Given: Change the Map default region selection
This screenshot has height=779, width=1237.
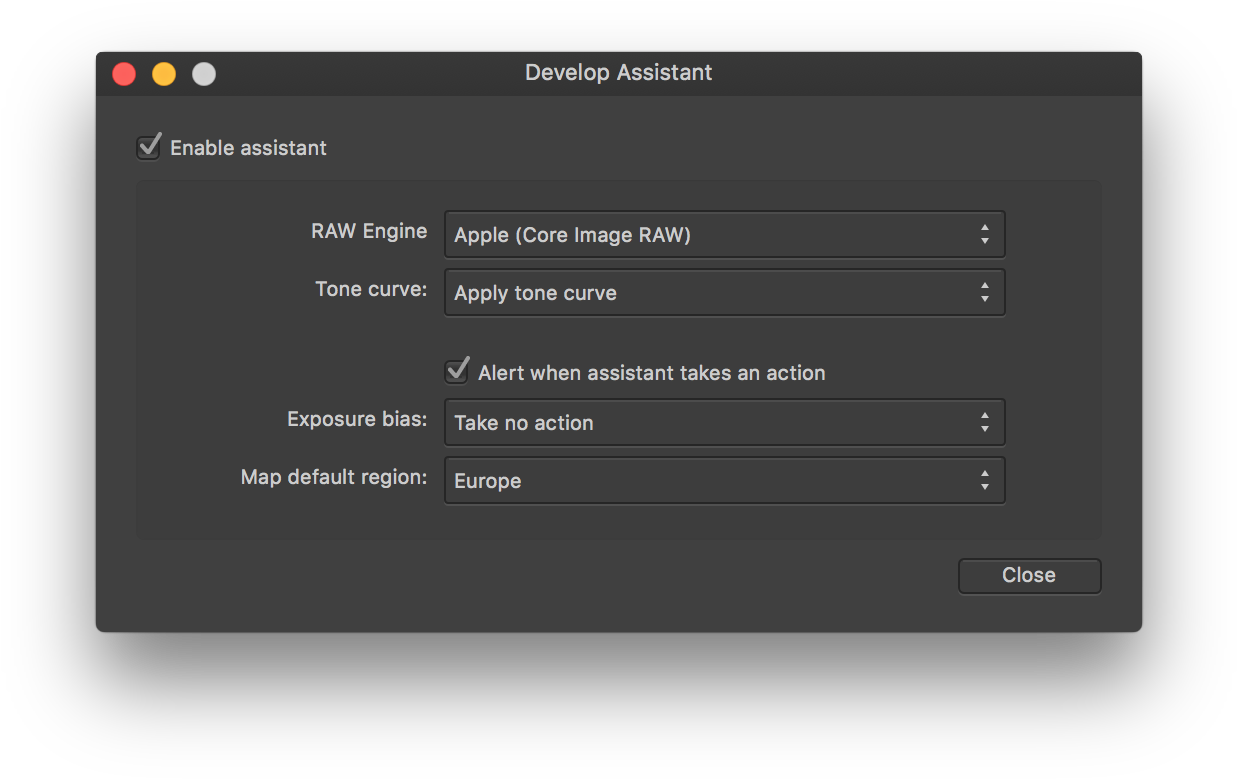Looking at the screenshot, I should [x=725, y=480].
